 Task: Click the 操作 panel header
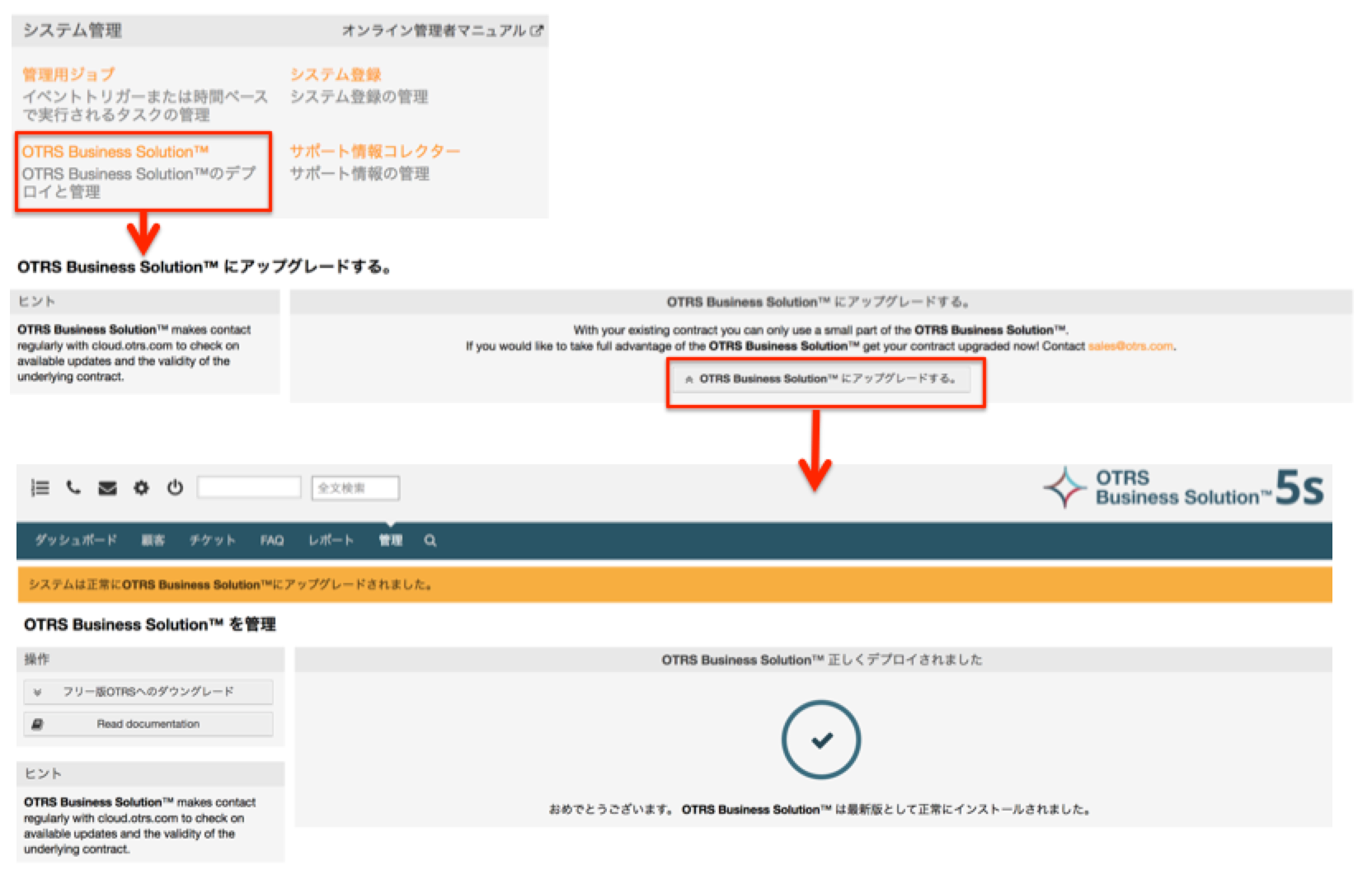(151, 660)
